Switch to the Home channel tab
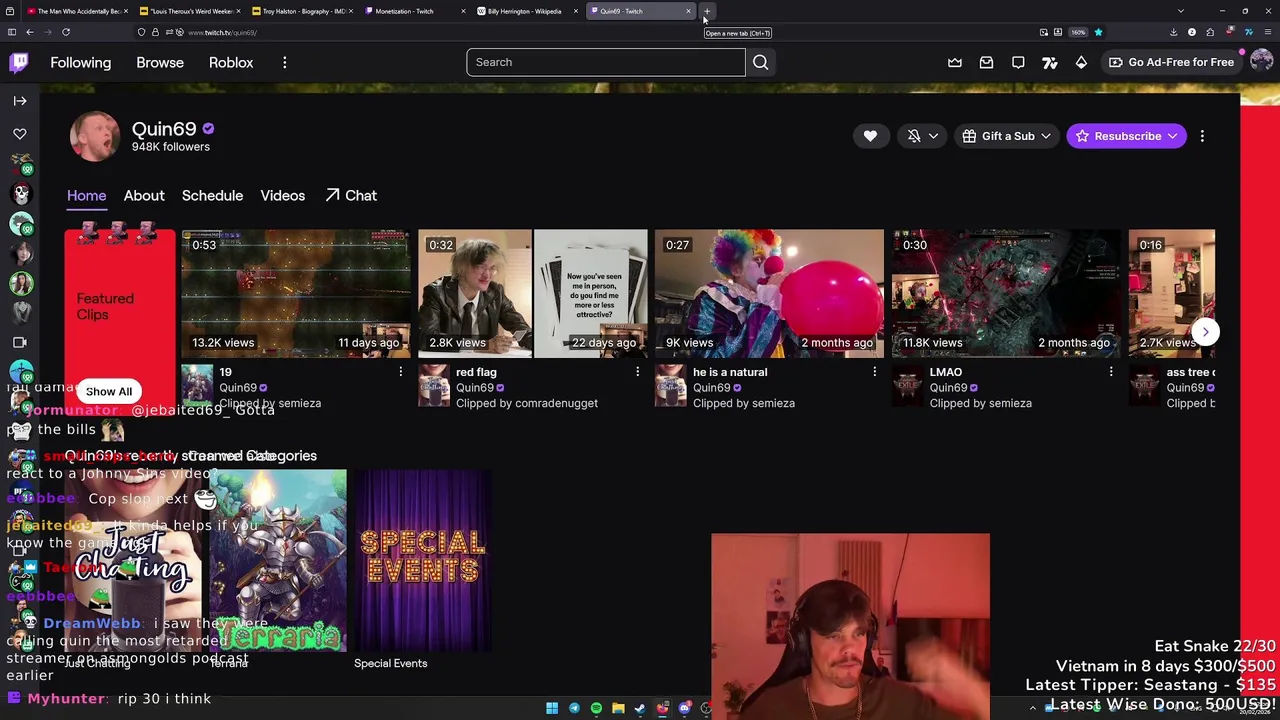This screenshot has width=1280, height=720. [x=86, y=196]
